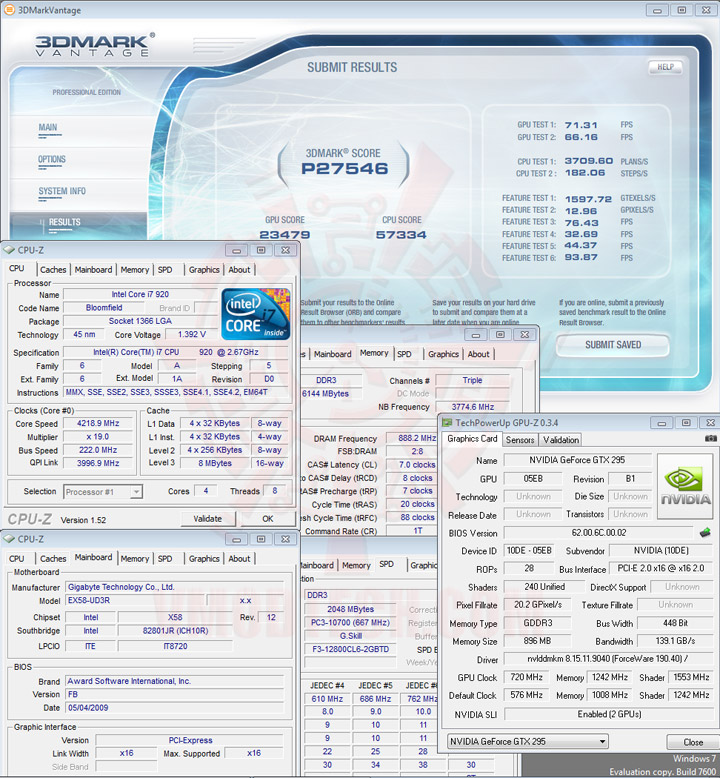Click the Channels value Triple

[472, 380]
